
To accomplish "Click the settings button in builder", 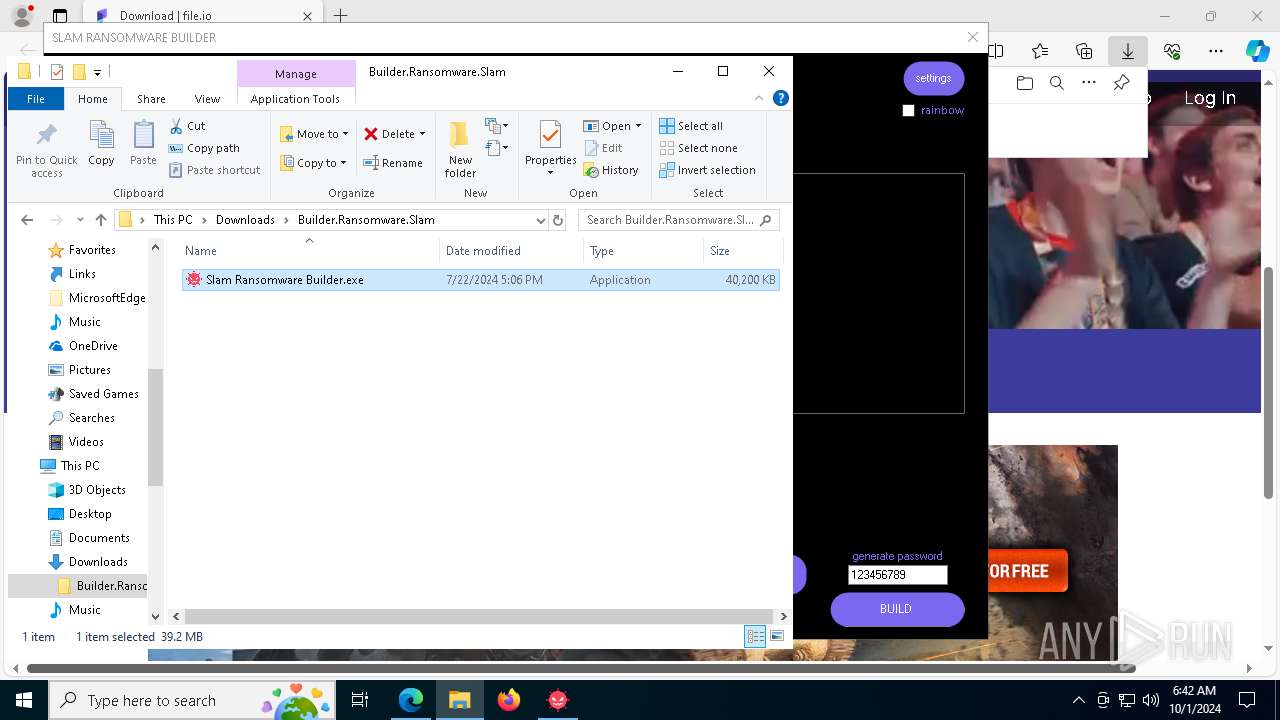I will (x=933, y=78).
